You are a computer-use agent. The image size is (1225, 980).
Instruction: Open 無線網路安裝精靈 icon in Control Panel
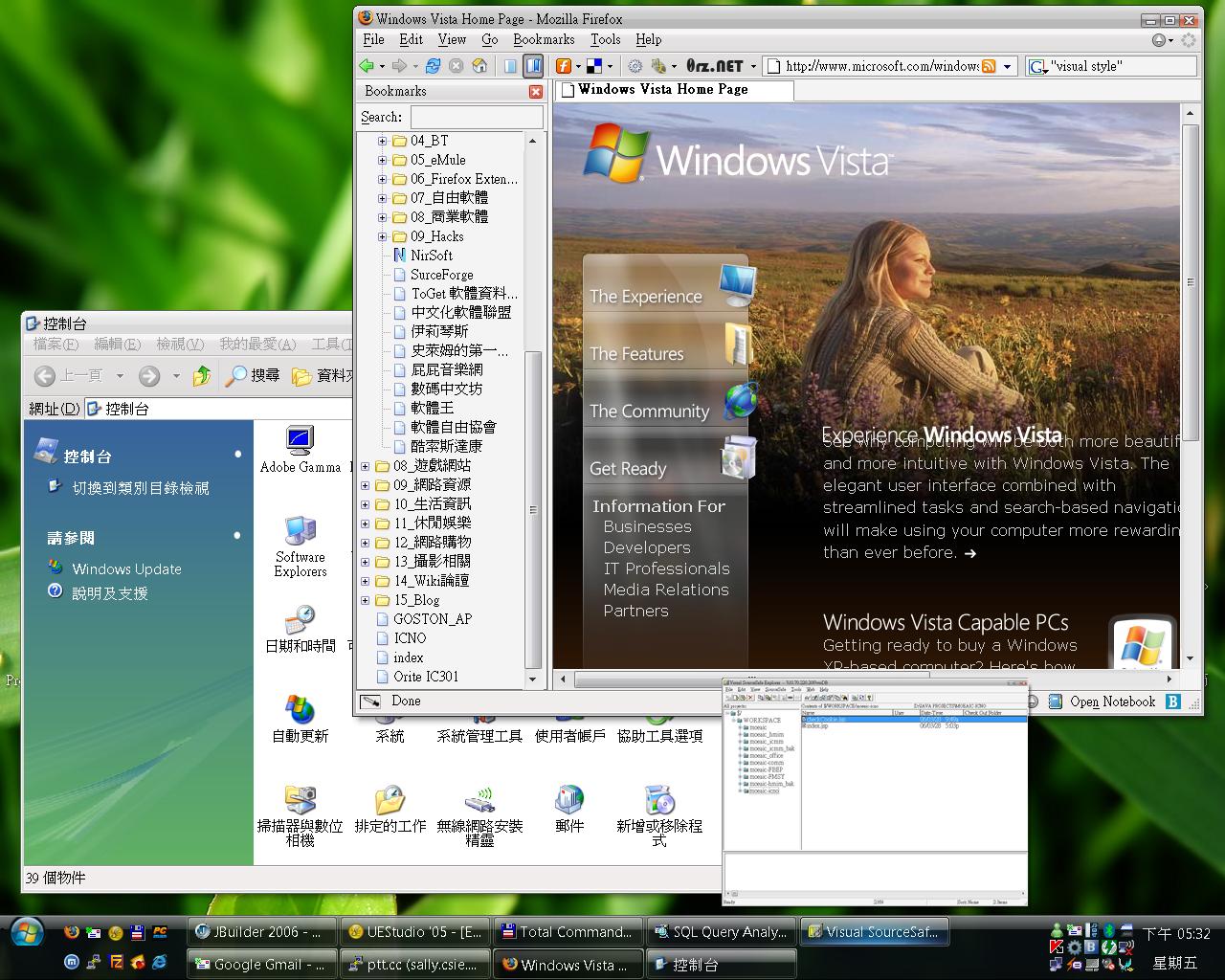[480, 815]
